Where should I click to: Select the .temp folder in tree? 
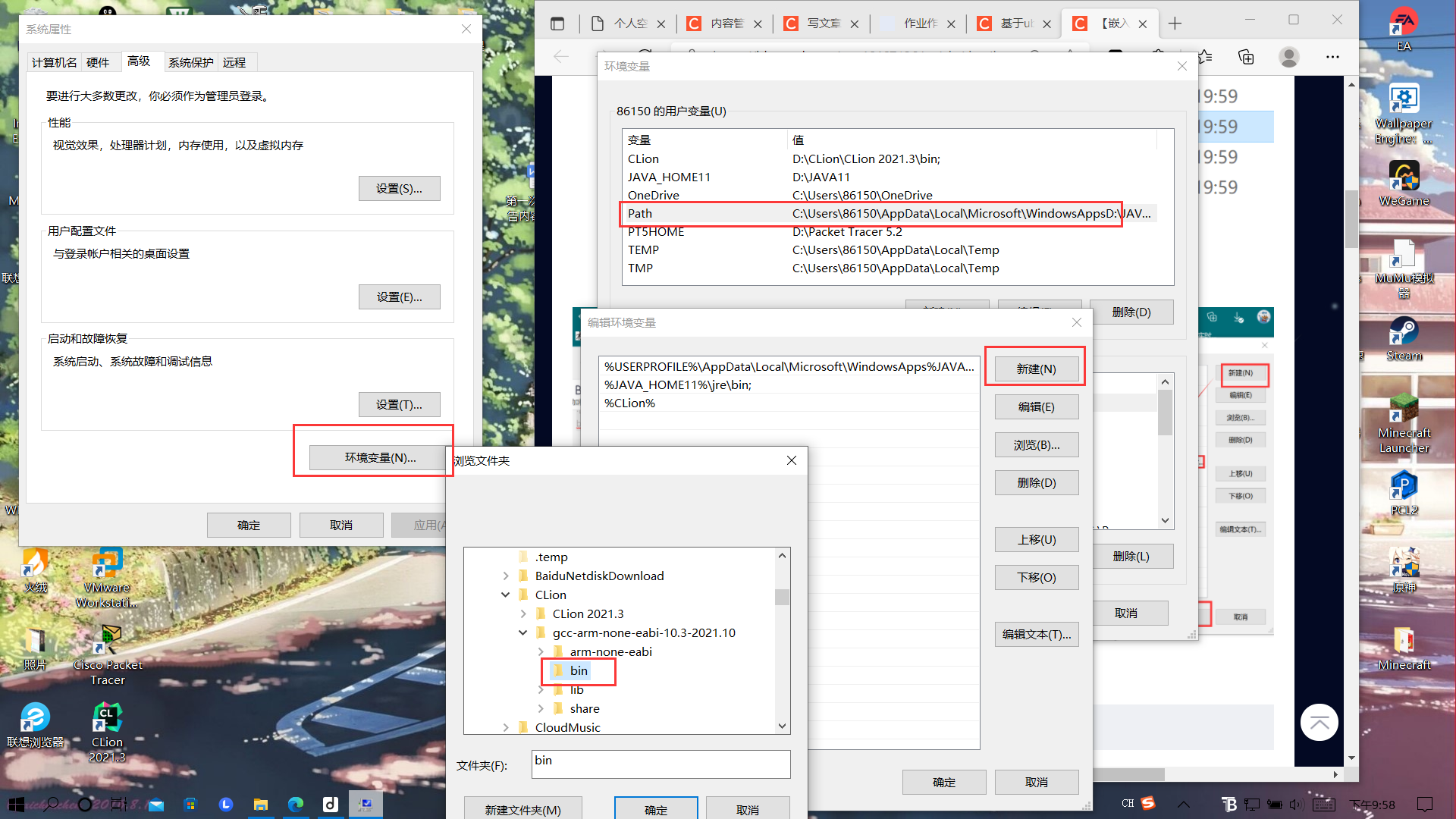pos(551,557)
